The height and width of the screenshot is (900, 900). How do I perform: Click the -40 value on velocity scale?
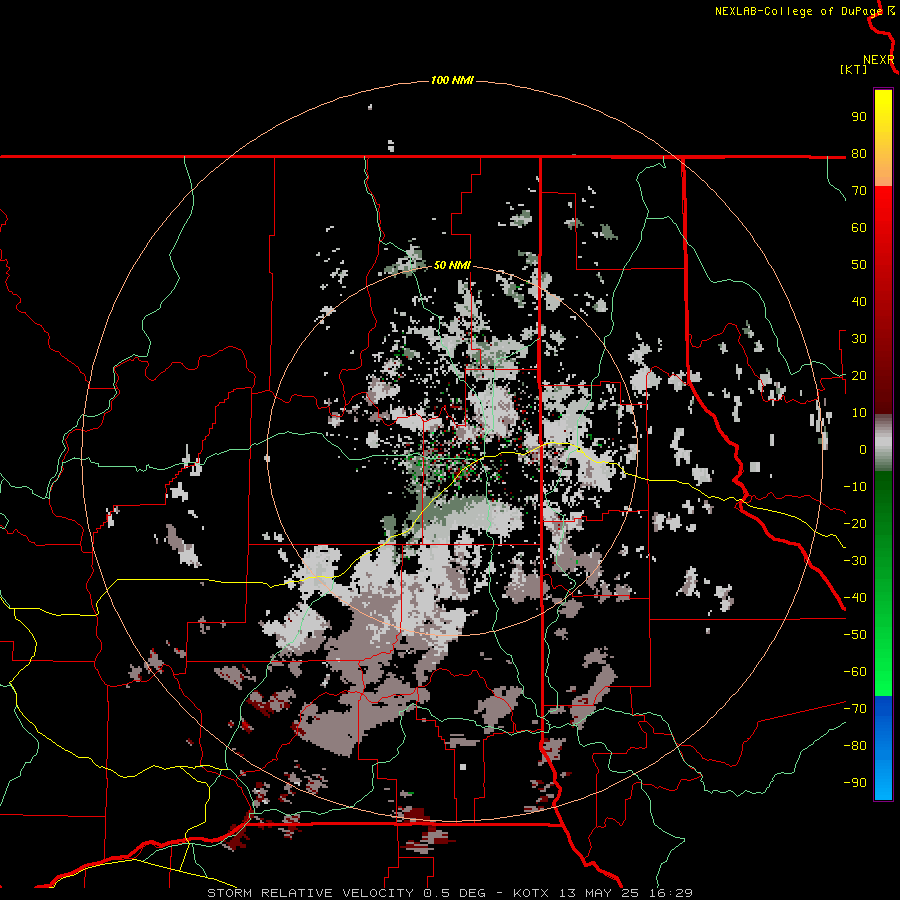[855, 598]
